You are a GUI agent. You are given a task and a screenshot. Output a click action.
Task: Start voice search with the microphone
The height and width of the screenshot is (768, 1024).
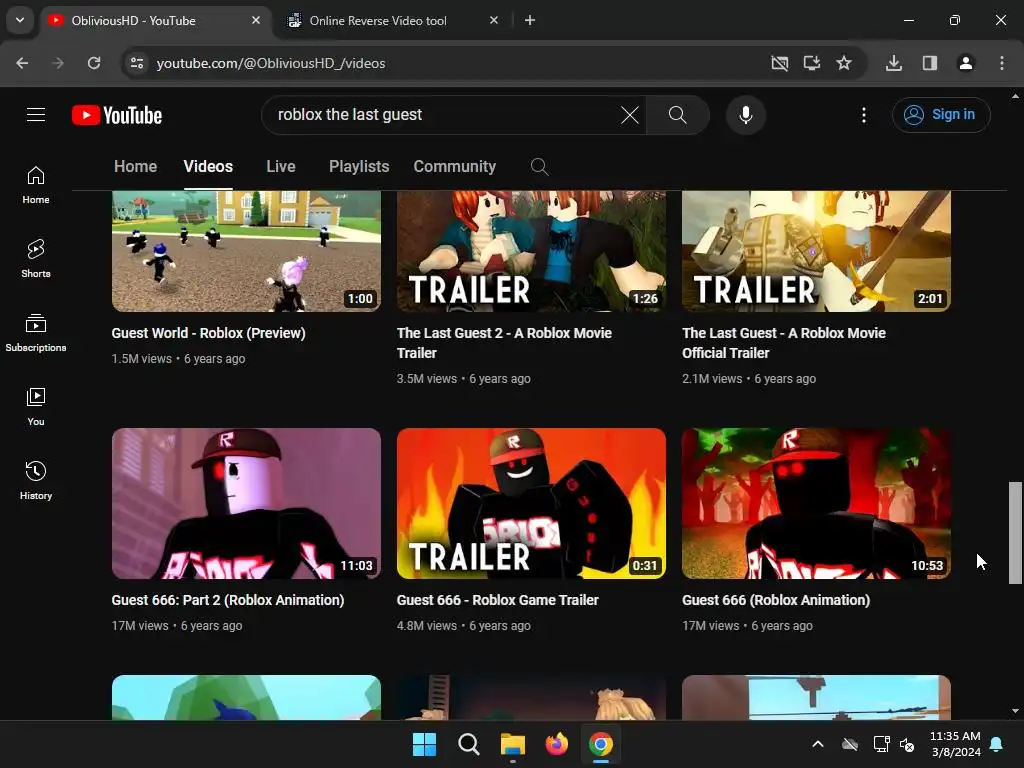745,115
